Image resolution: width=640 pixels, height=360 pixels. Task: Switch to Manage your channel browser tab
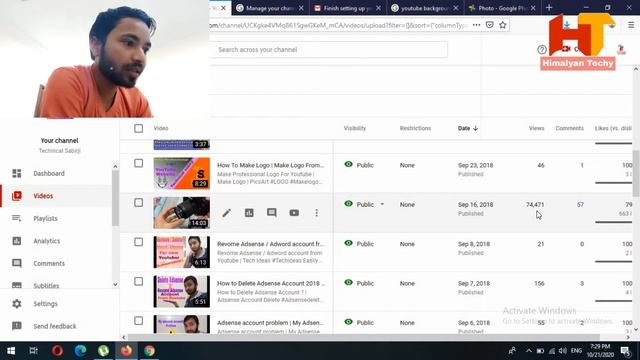pyautogui.click(x=270, y=8)
